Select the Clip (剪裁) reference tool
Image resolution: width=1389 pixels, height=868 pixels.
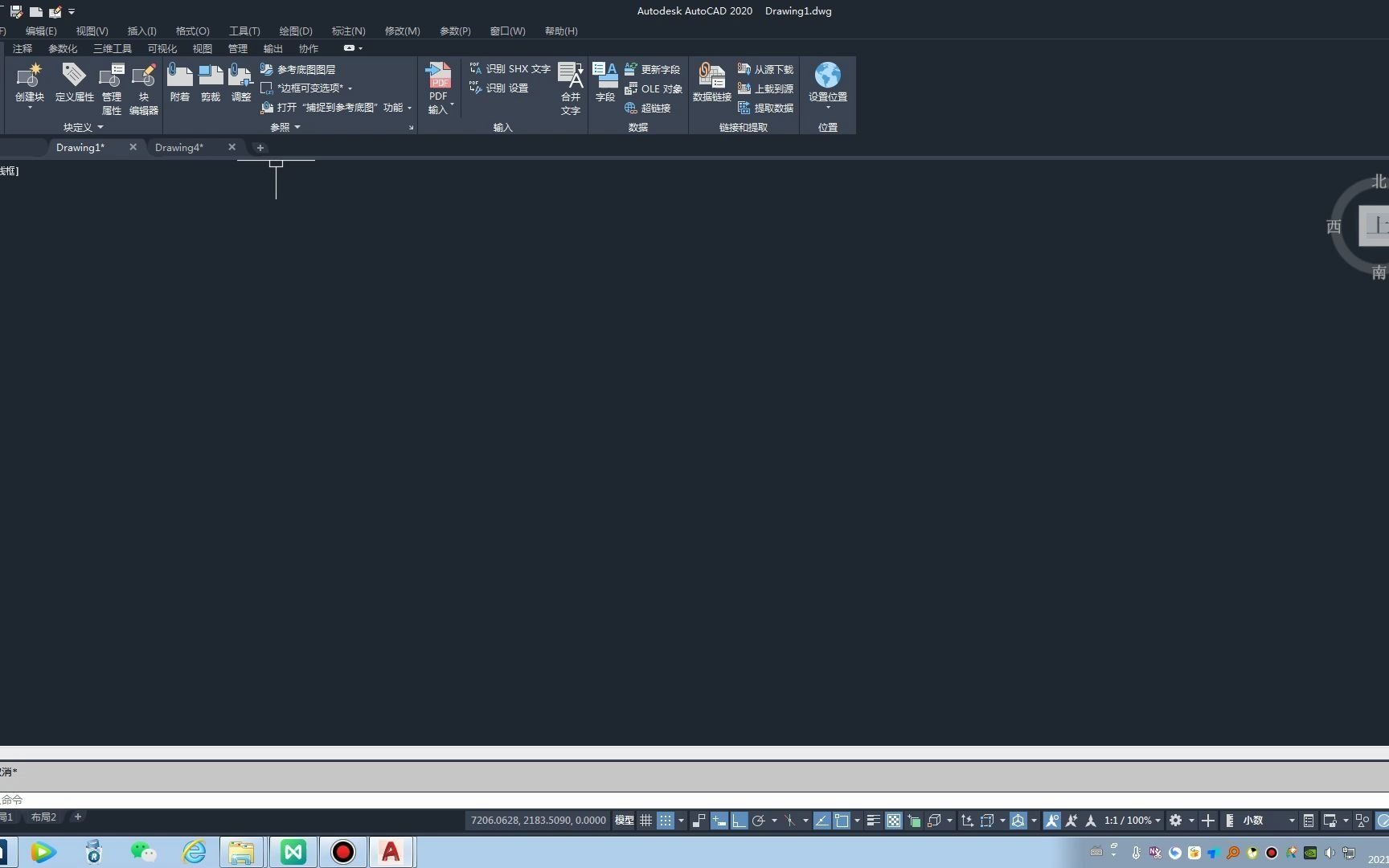(x=211, y=82)
